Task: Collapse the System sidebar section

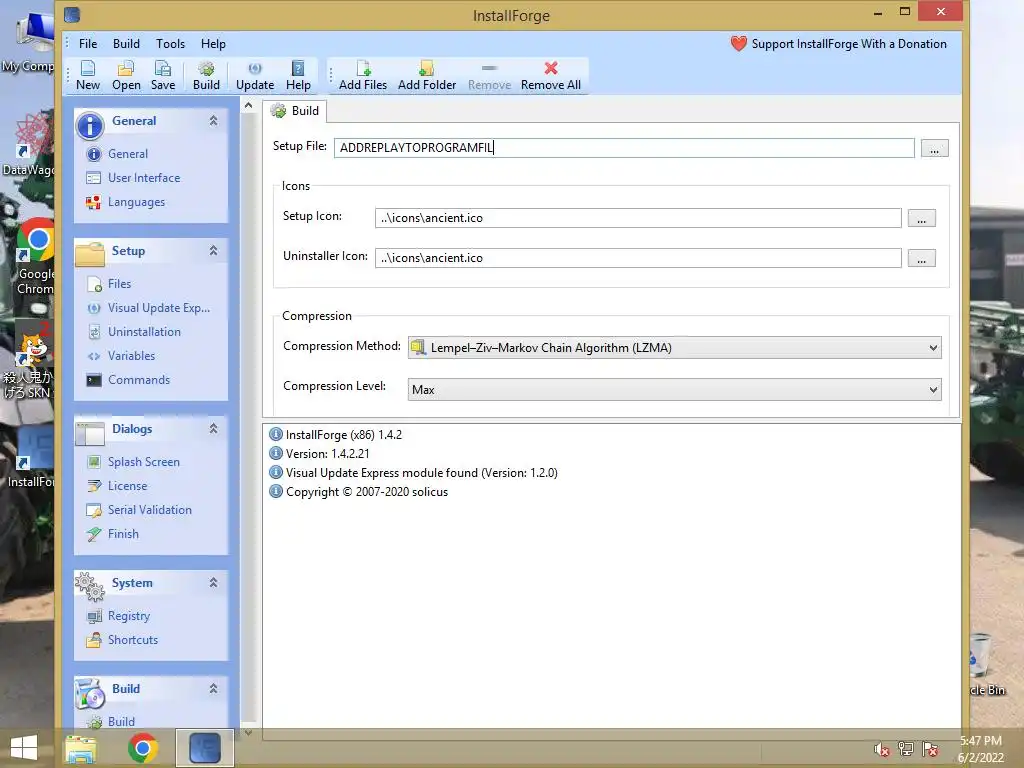Action: click(213, 583)
